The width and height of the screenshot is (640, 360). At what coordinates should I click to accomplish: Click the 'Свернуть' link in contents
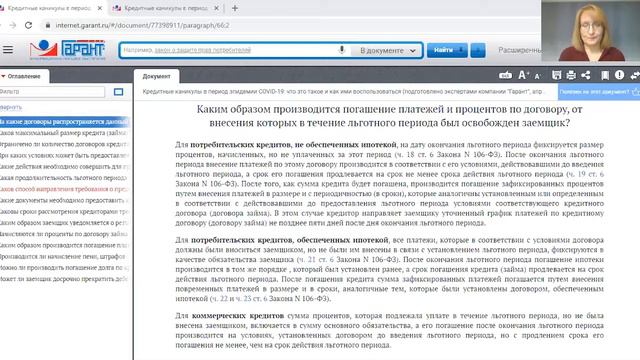(x=11, y=107)
